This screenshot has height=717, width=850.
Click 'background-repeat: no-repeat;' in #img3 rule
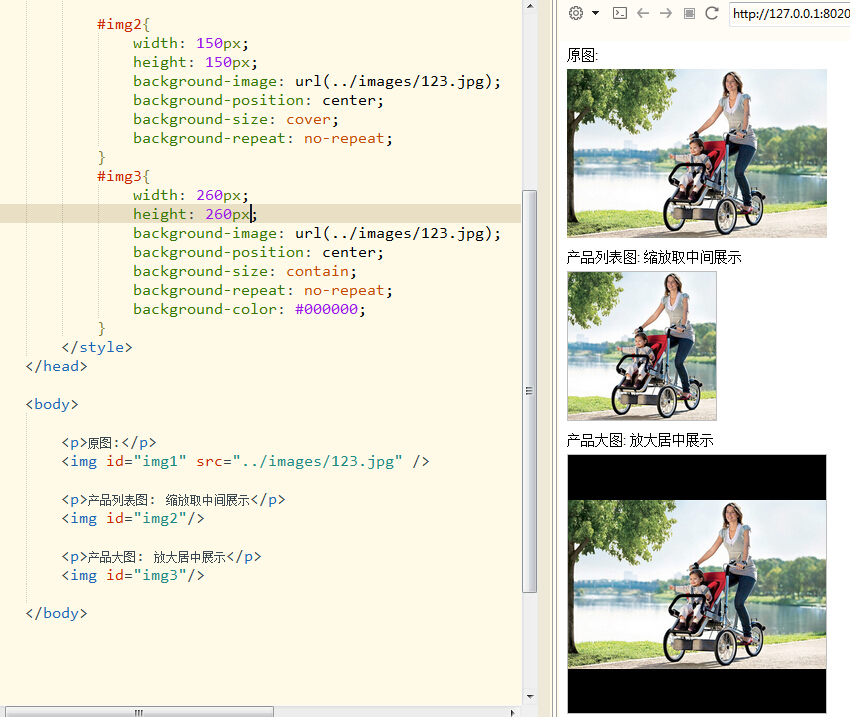click(263, 290)
